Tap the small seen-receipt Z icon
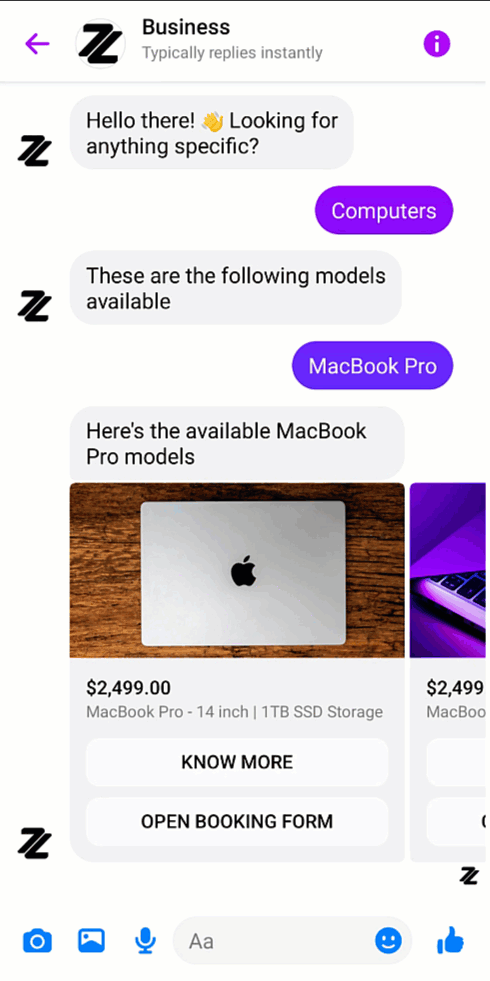This screenshot has width=490, height=981. [469, 875]
